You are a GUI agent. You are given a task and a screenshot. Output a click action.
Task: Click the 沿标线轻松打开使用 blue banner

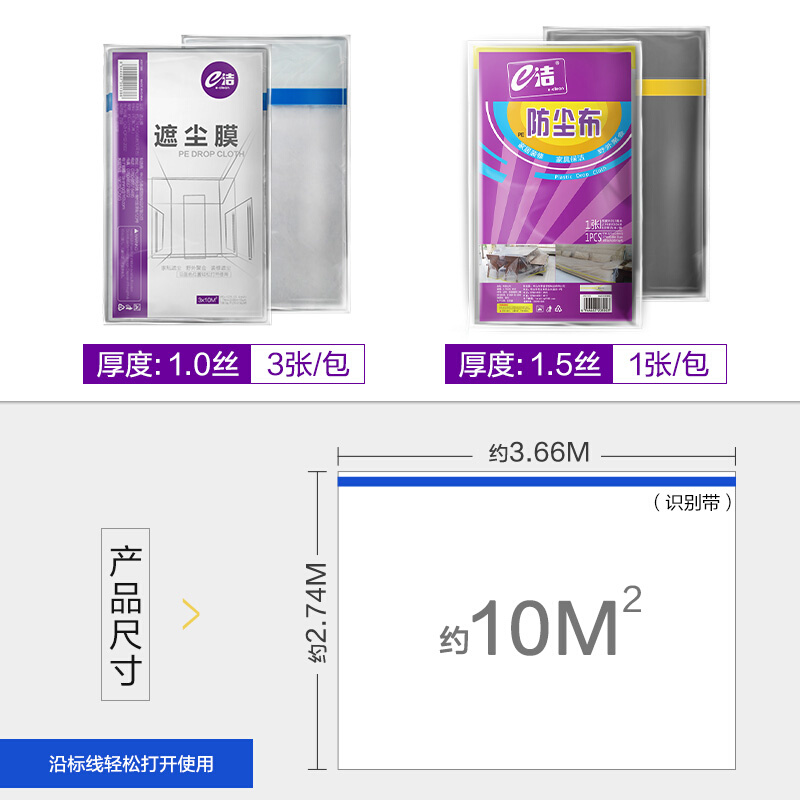point(126,764)
